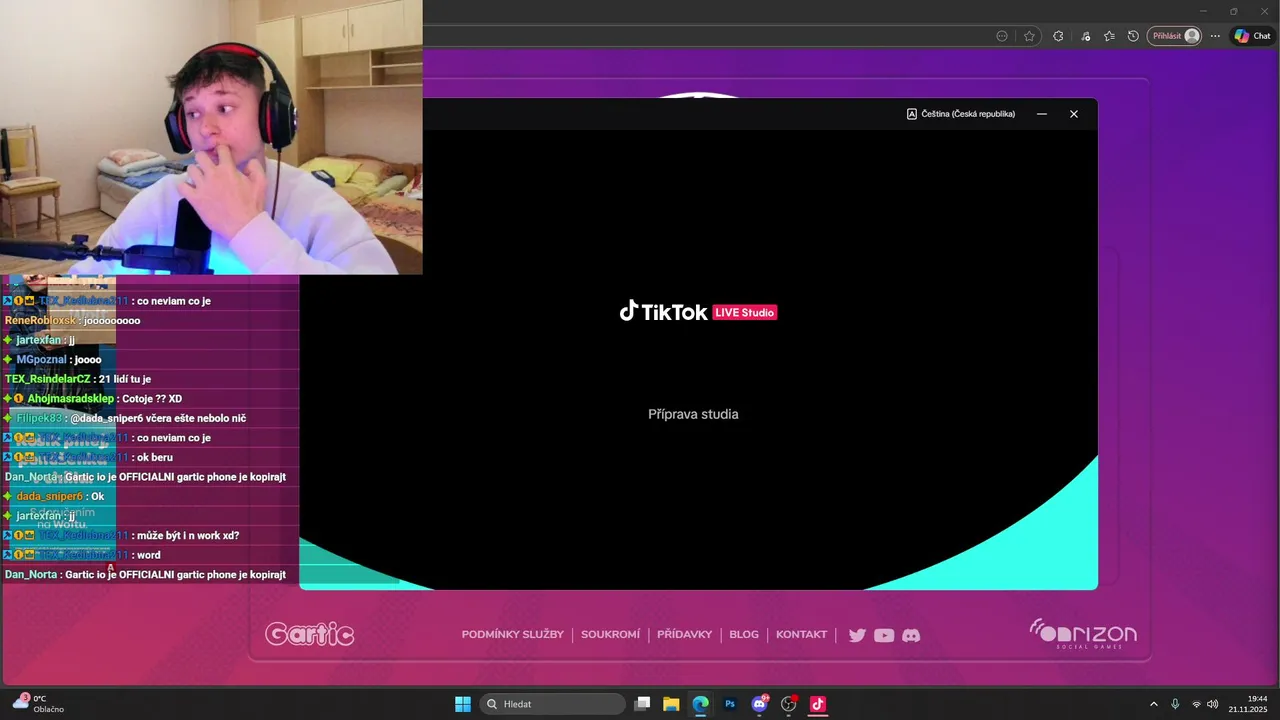
Task: Open Edge favorites list icon
Action: point(1109,36)
